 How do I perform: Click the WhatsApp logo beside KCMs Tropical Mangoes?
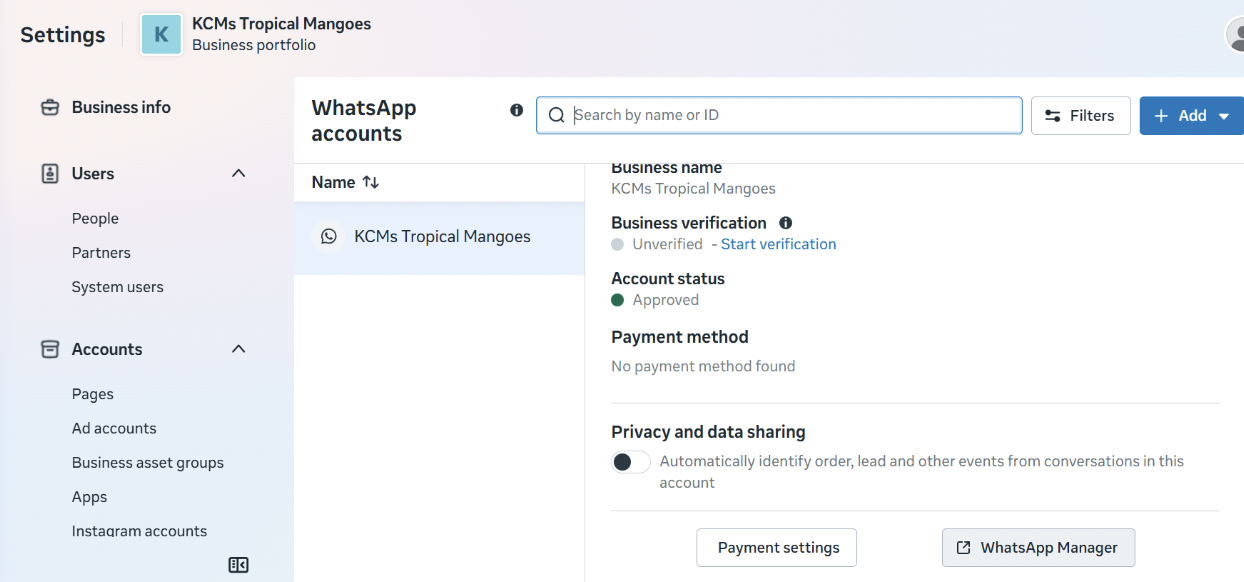click(329, 237)
